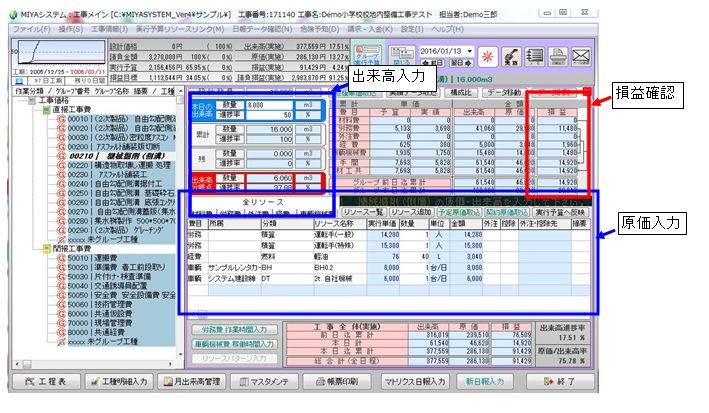709x413 pixels.
Task: Open the date dropdown showing 2016/01/13
Action: click(469, 51)
